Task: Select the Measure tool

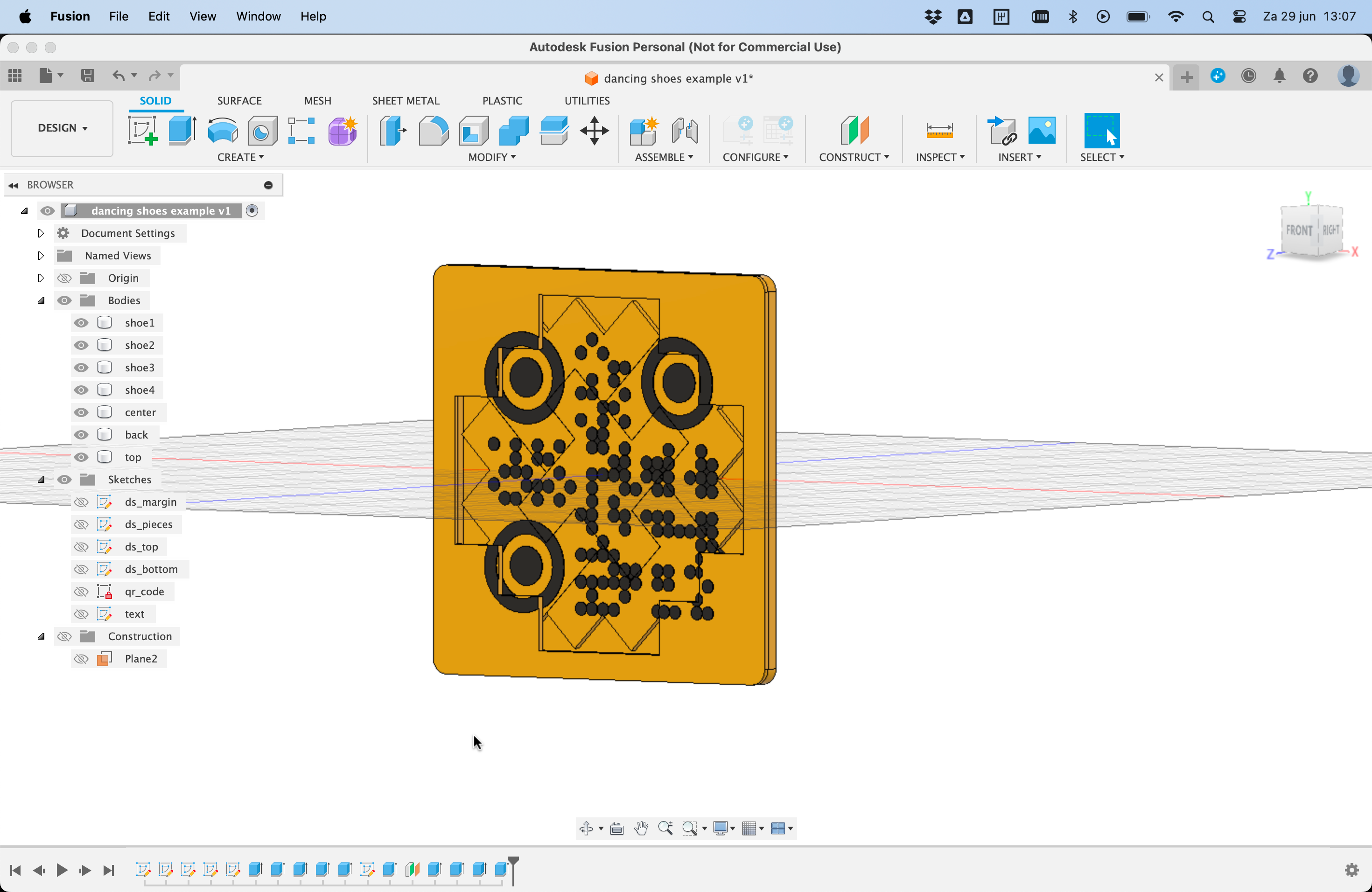Action: point(939,130)
